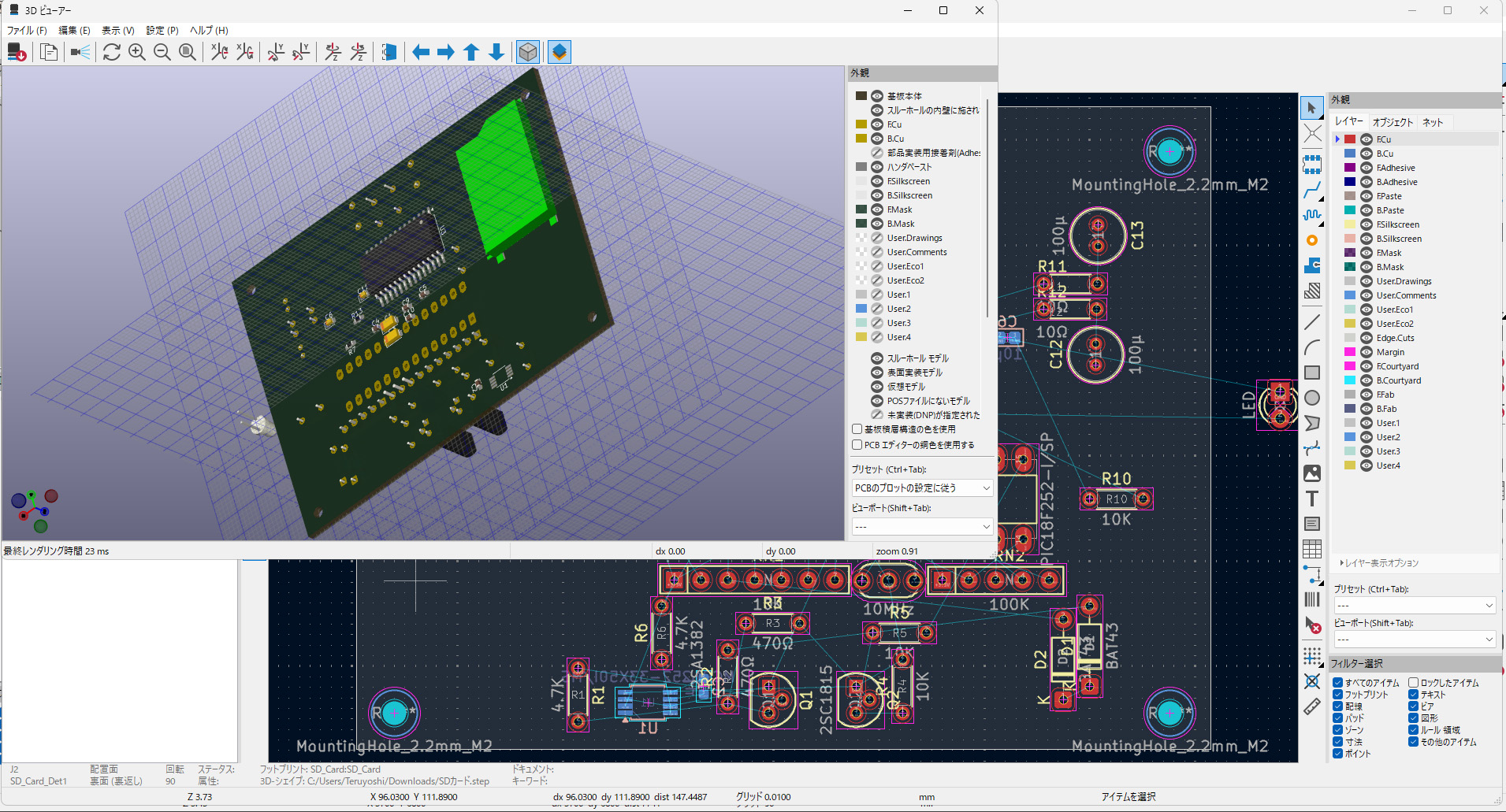
Task: Copy the 3D image to clipboard
Action: point(49,52)
